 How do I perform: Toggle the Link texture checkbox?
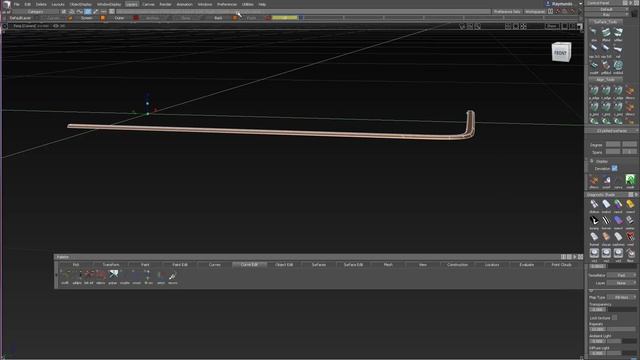click(x=614, y=318)
